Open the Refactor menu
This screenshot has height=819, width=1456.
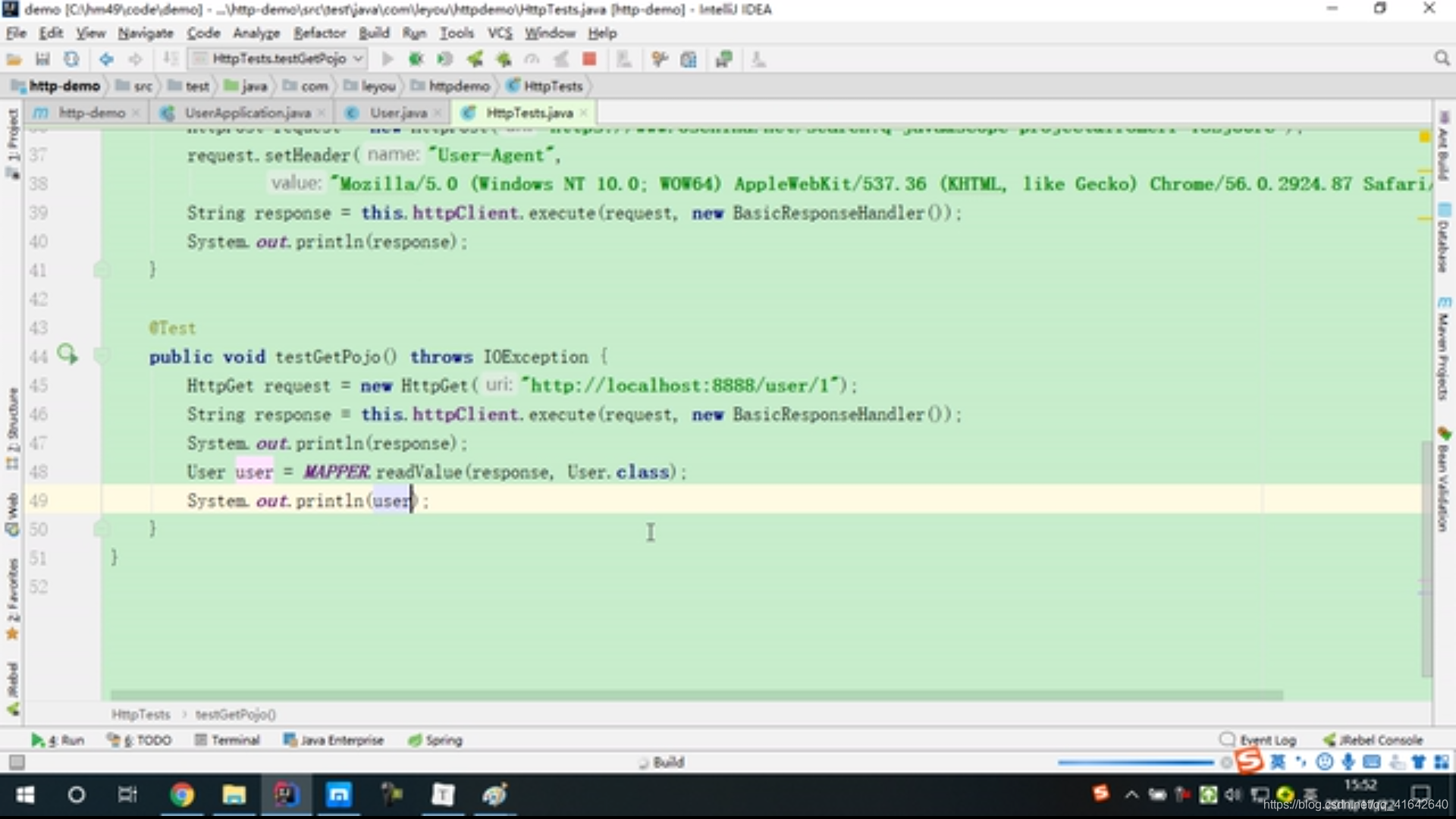pyautogui.click(x=319, y=33)
